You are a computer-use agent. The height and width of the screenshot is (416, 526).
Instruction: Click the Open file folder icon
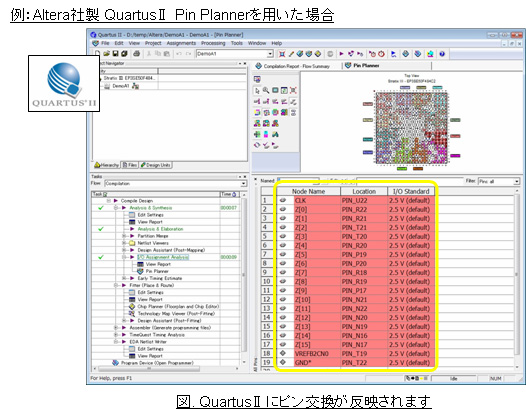click(106, 54)
